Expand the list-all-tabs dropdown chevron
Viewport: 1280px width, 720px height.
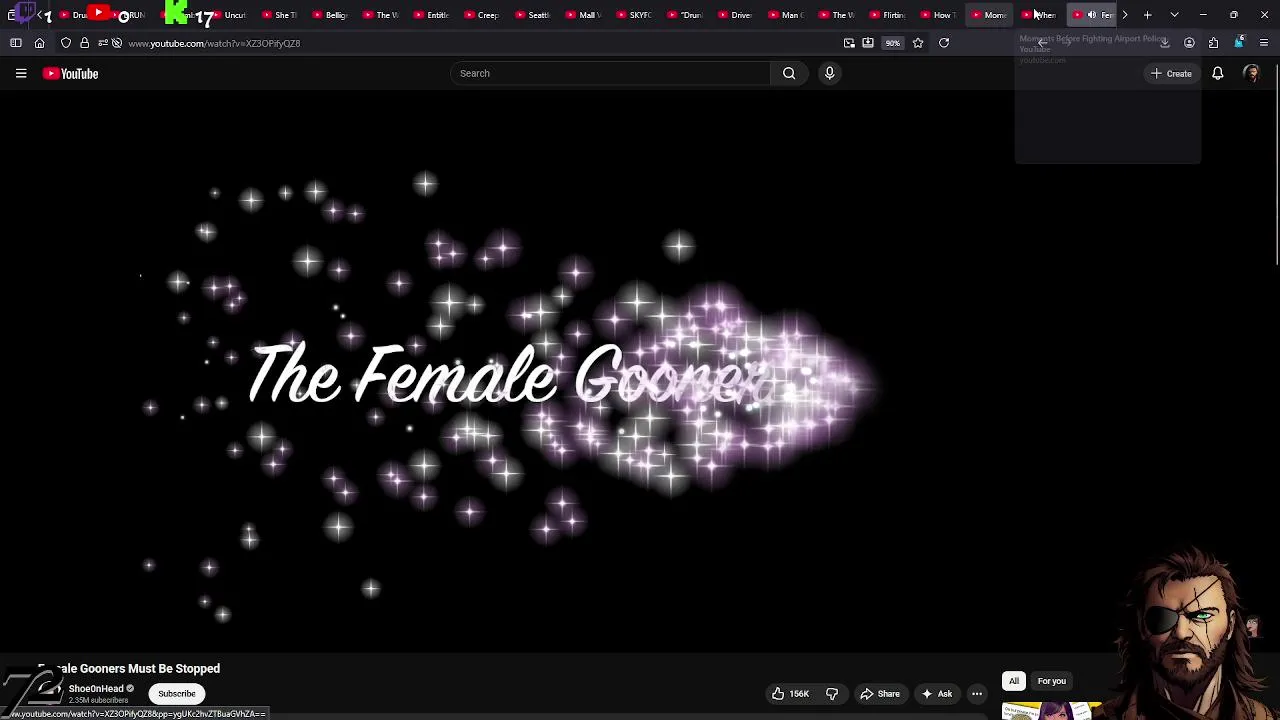[x=1174, y=15]
